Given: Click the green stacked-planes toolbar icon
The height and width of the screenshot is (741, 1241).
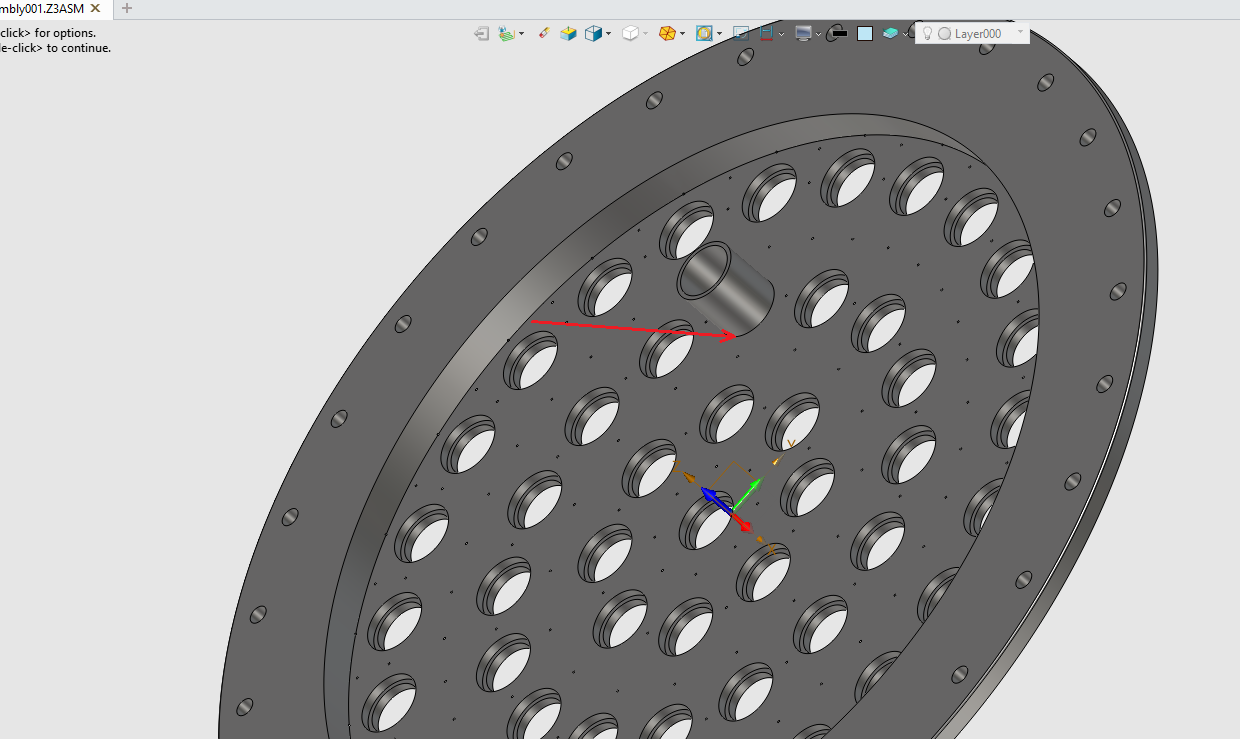Looking at the screenshot, I should pos(506,33).
